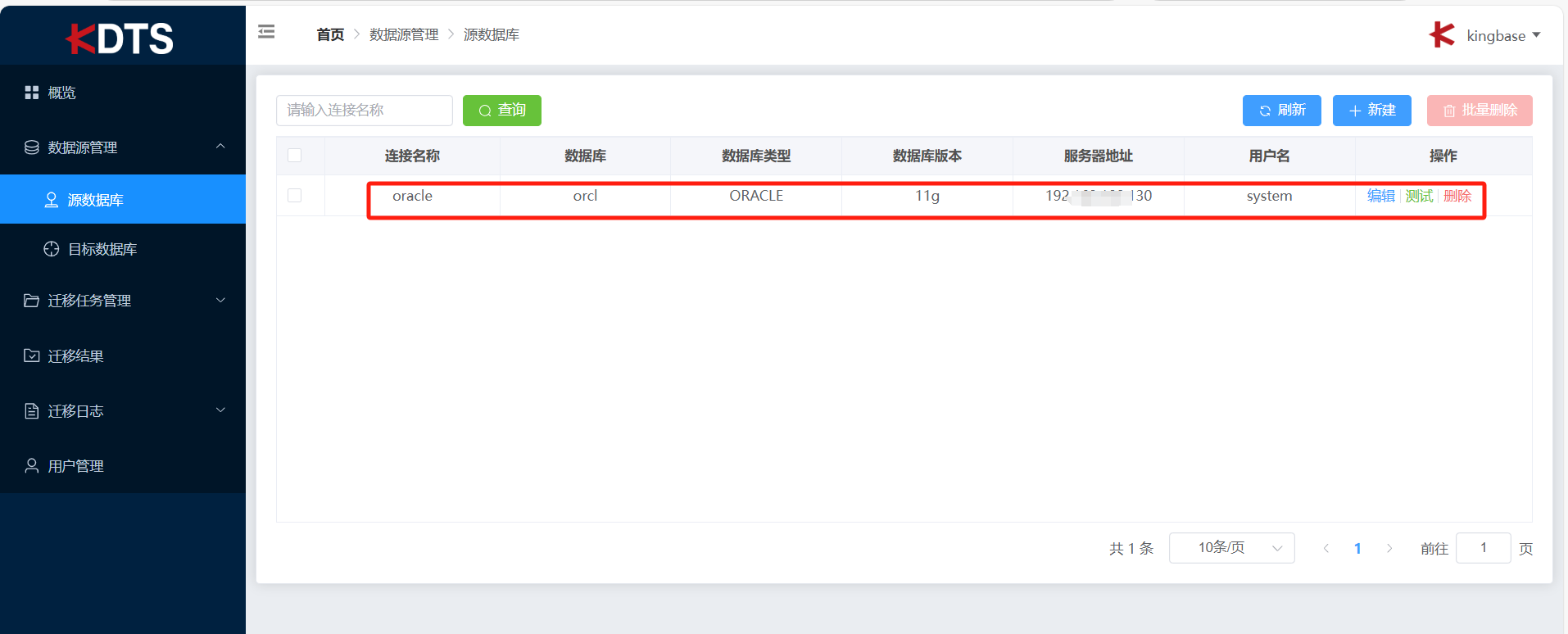Open 概览 overview menu item
Viewport: 1568px width, 634px height.
click(x=123, y=93)
